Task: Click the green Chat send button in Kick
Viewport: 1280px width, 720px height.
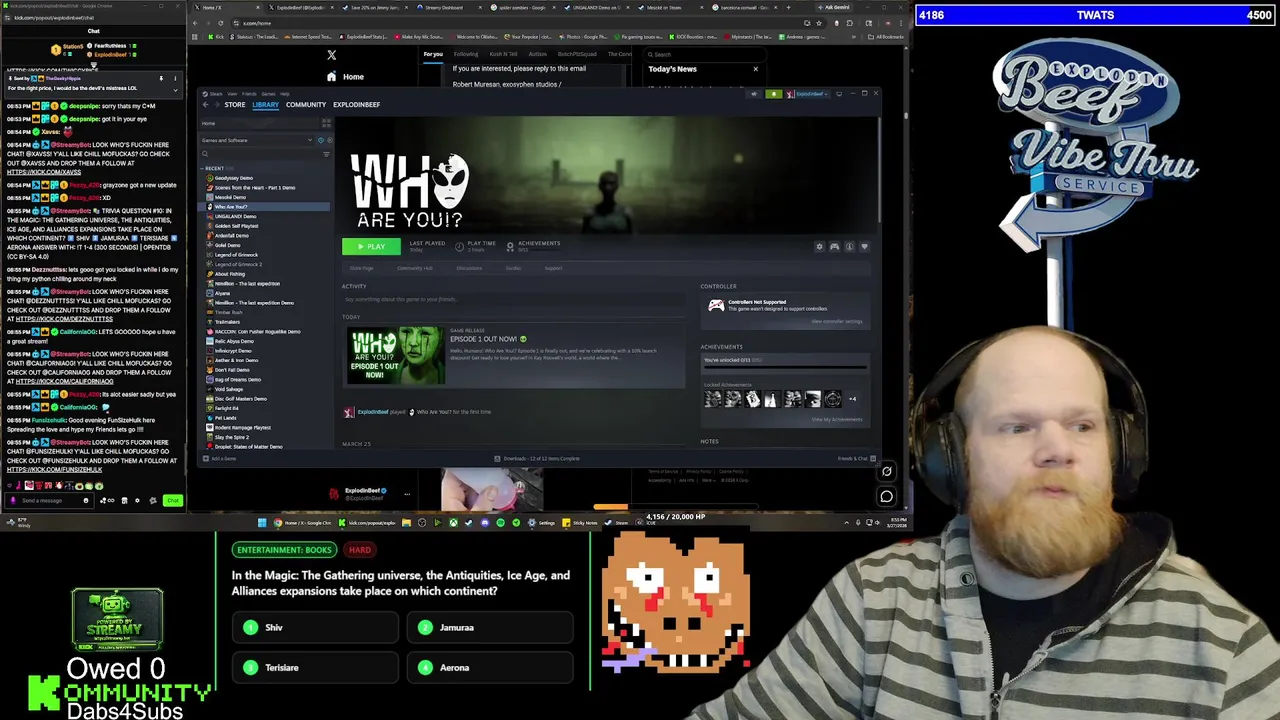Action: pyautogui.click(x=173, y=500)
